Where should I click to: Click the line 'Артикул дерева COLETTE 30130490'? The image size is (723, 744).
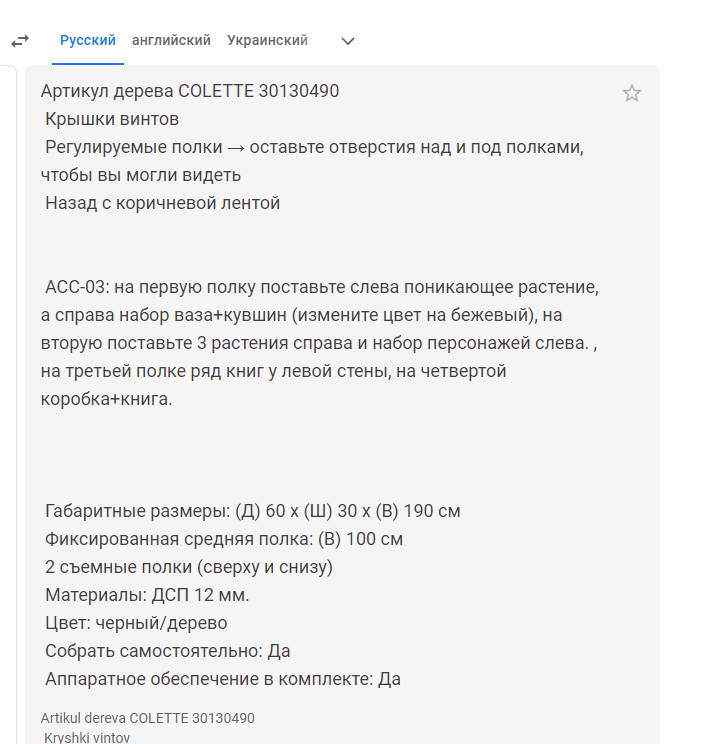(x=190, y=91)
